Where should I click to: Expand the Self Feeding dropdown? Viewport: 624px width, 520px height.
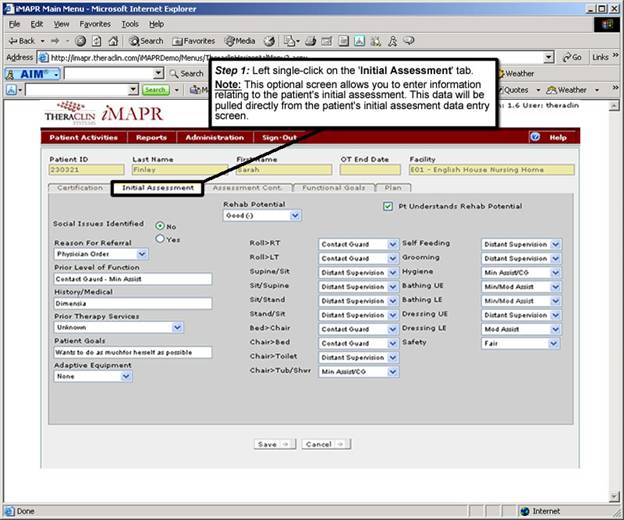(x=556, y=244)
